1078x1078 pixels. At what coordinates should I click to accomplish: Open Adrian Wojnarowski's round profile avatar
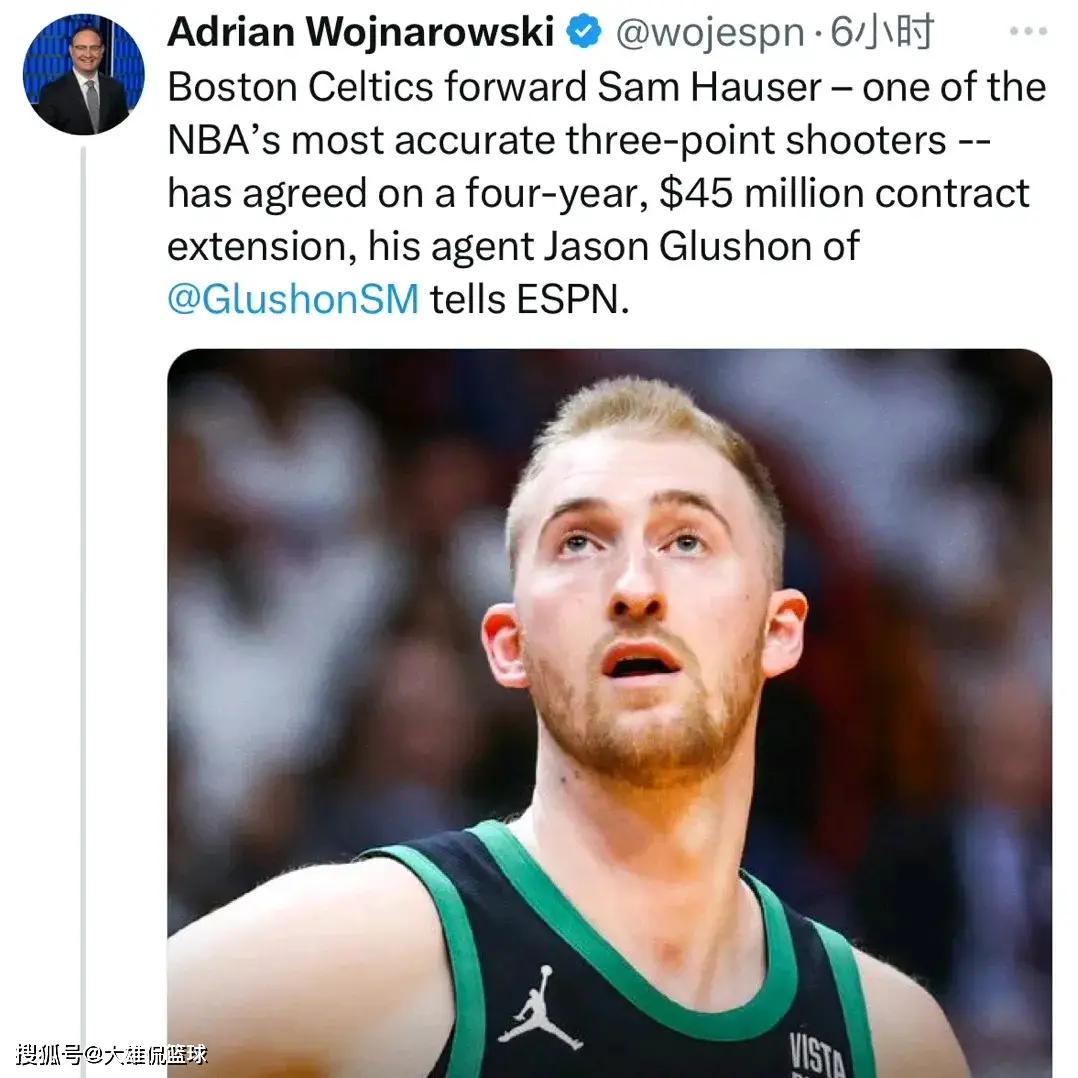tap(83, 74)
